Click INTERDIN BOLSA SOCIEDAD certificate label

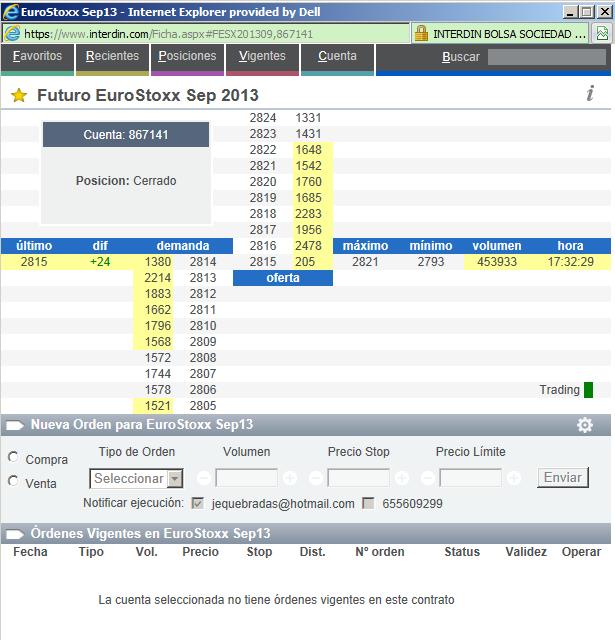(x=509, y=34)
